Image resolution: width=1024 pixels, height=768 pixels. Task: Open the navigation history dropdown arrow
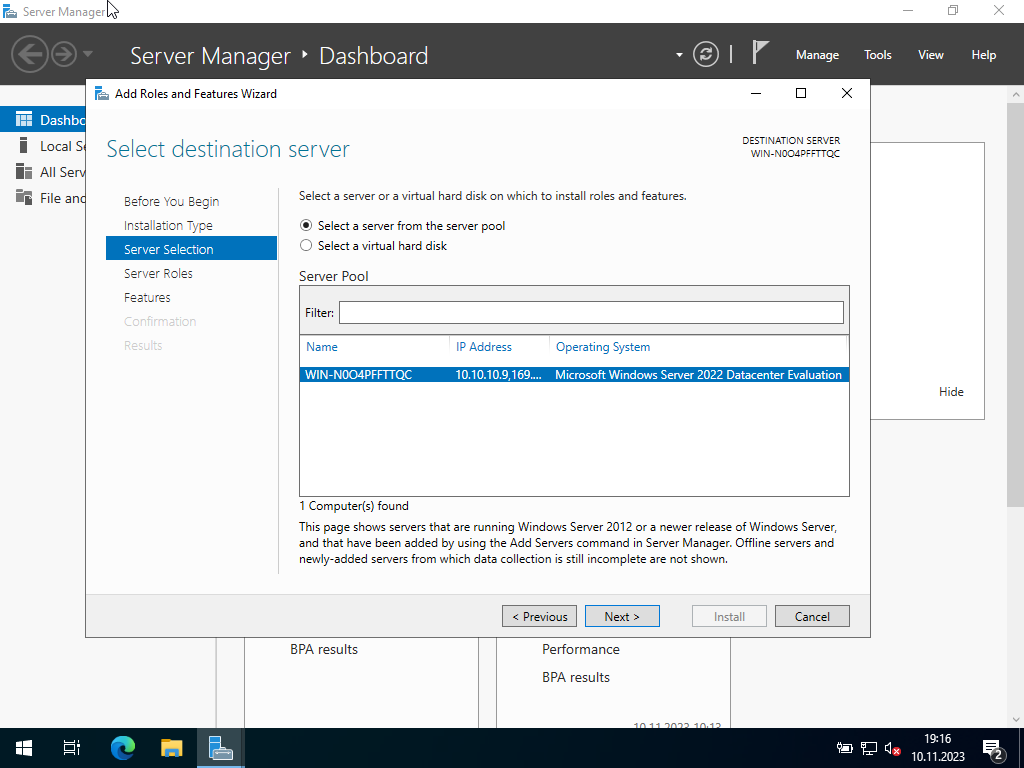(x=88, y=54)
